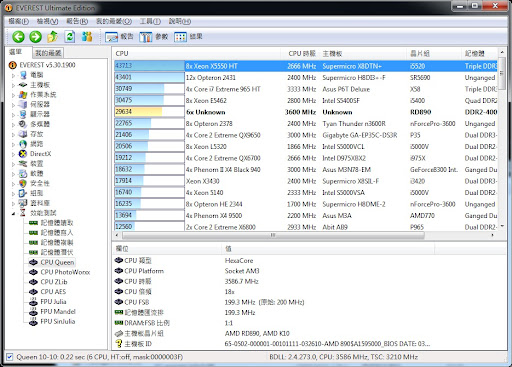Viewport: 512px width, 367px height.
Task: Sort by the CPU column header
Action: [x=199, y=53]
